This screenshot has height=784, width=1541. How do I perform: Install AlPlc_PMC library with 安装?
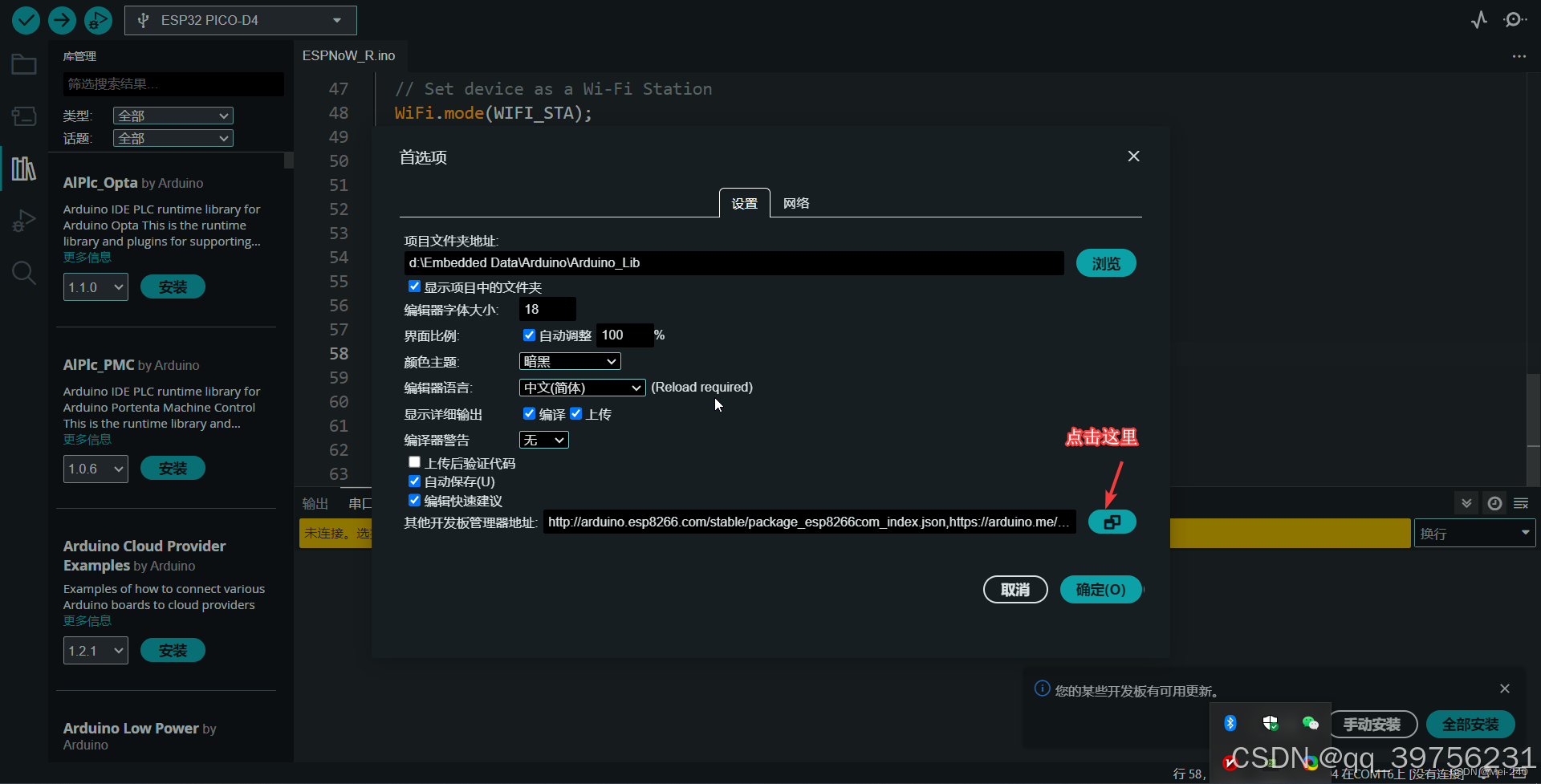173,469
